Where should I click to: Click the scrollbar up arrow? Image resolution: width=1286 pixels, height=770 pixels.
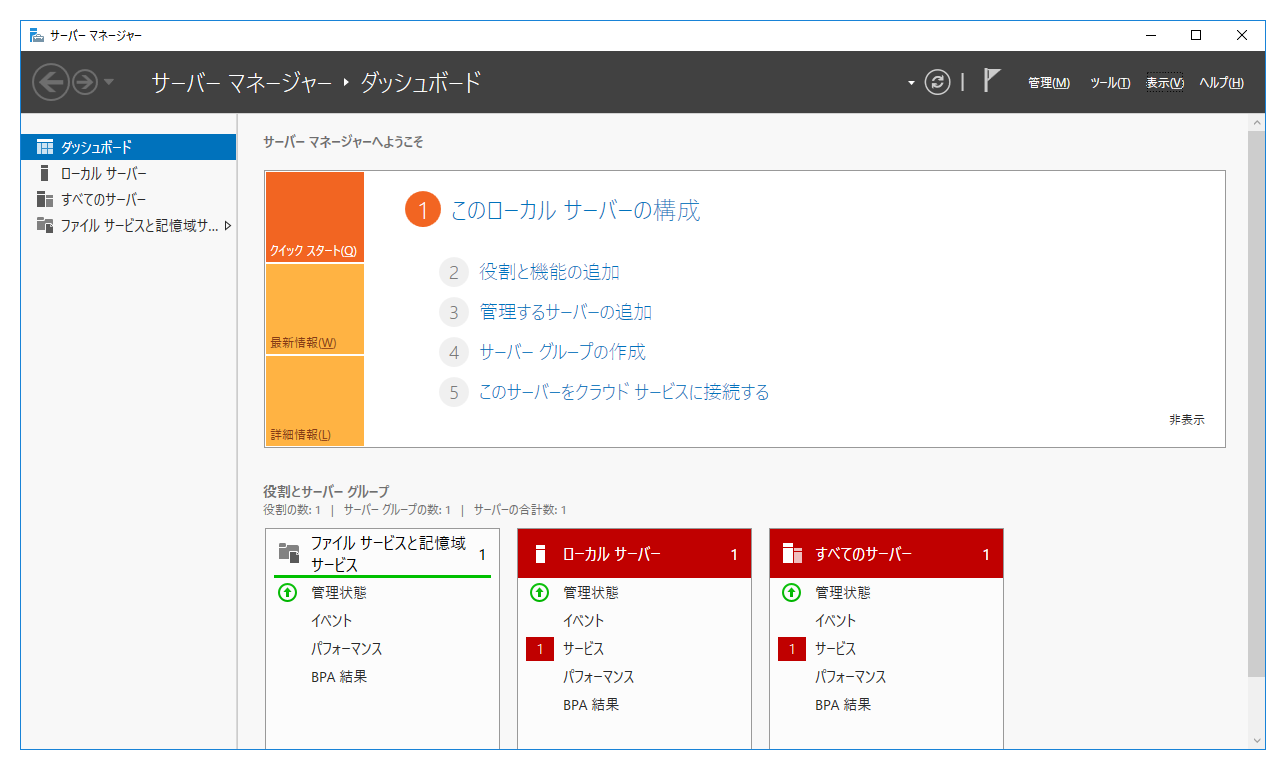1257,122
